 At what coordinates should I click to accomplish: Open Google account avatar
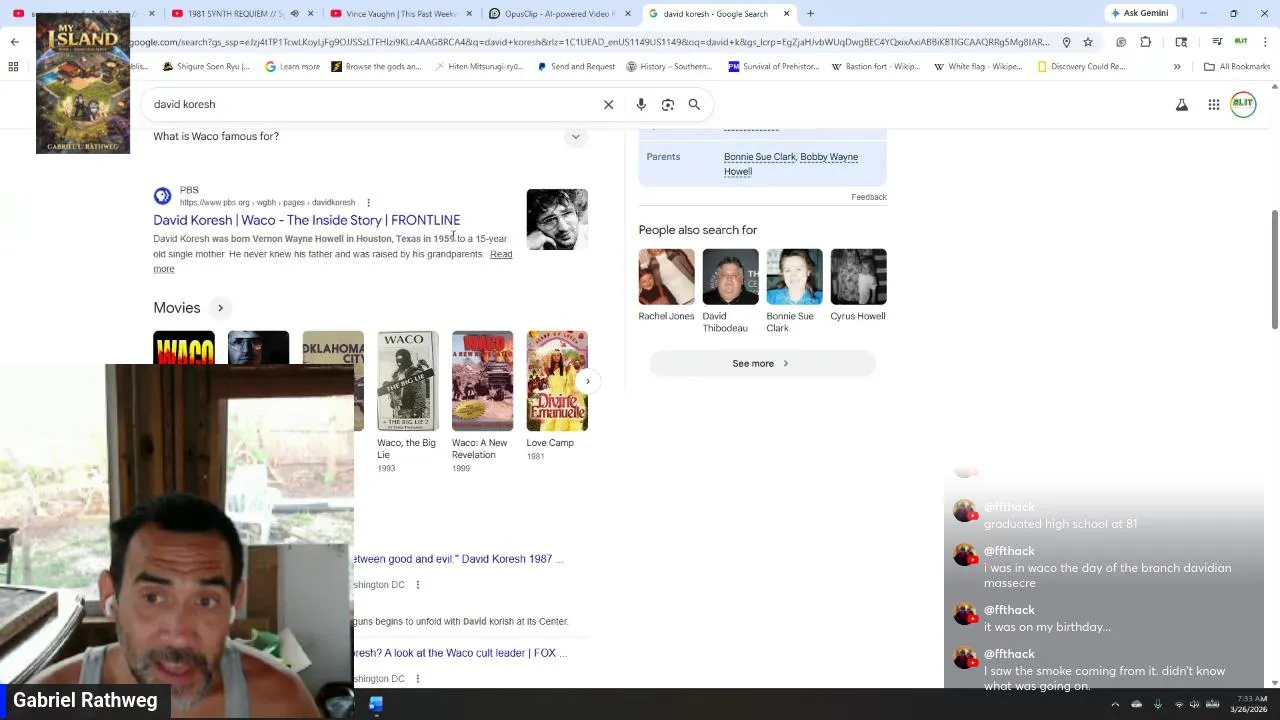click(x=1243, y=105)
